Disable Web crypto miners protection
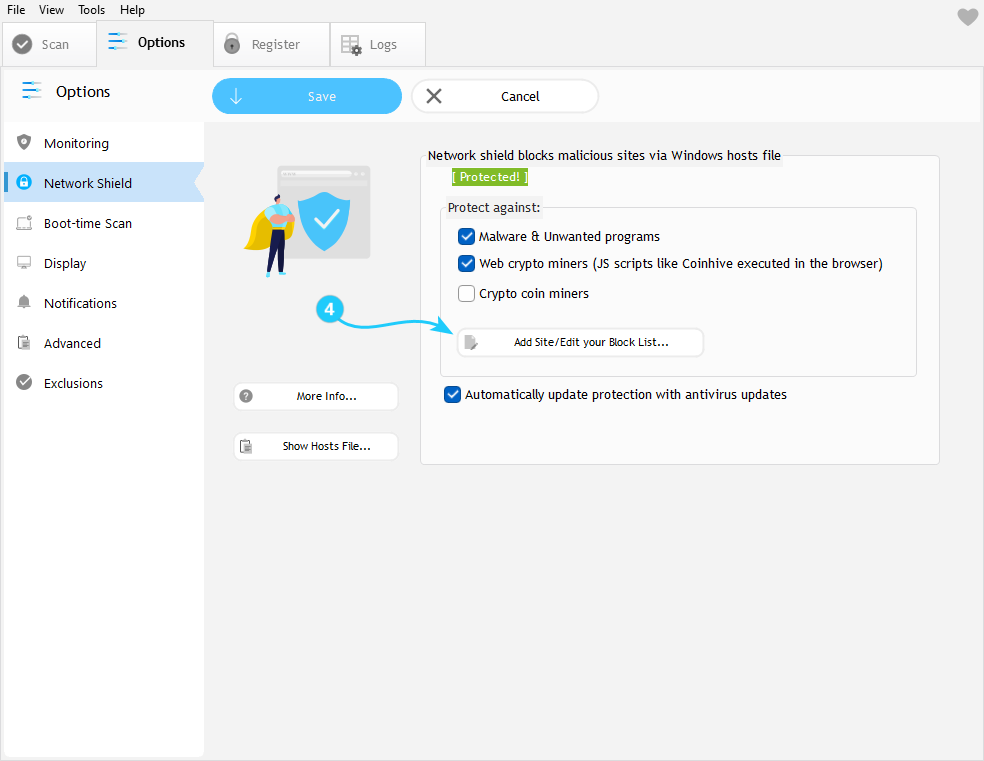 point(466,264)
